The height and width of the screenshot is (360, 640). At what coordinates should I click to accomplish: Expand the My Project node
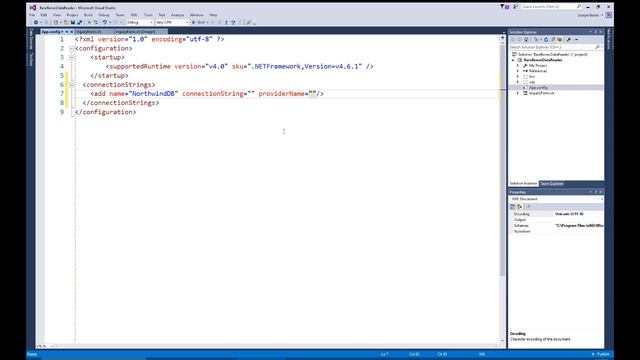pyautogui.click(x=518, y=65)
